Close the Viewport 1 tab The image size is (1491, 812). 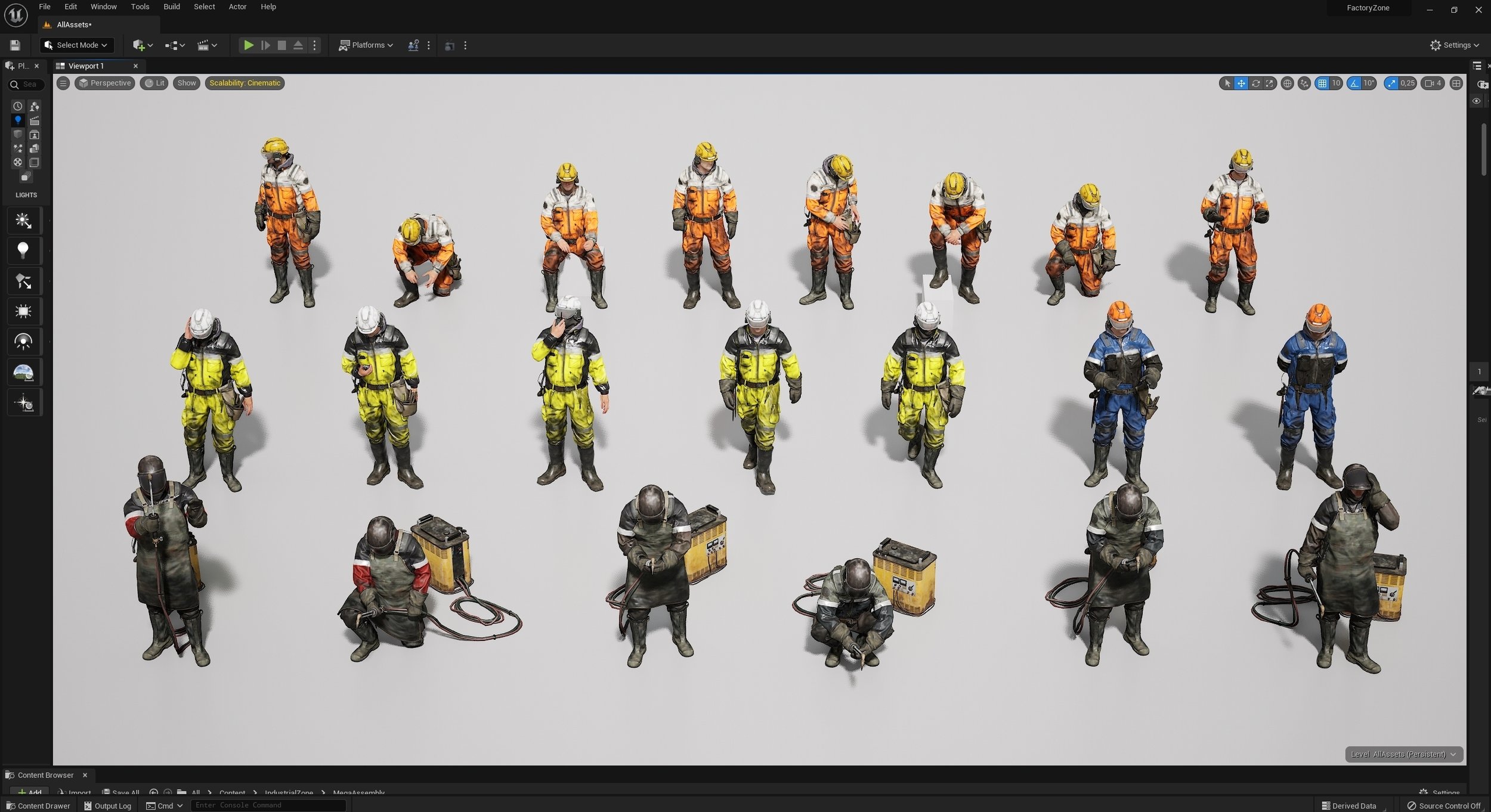point(135,66)
